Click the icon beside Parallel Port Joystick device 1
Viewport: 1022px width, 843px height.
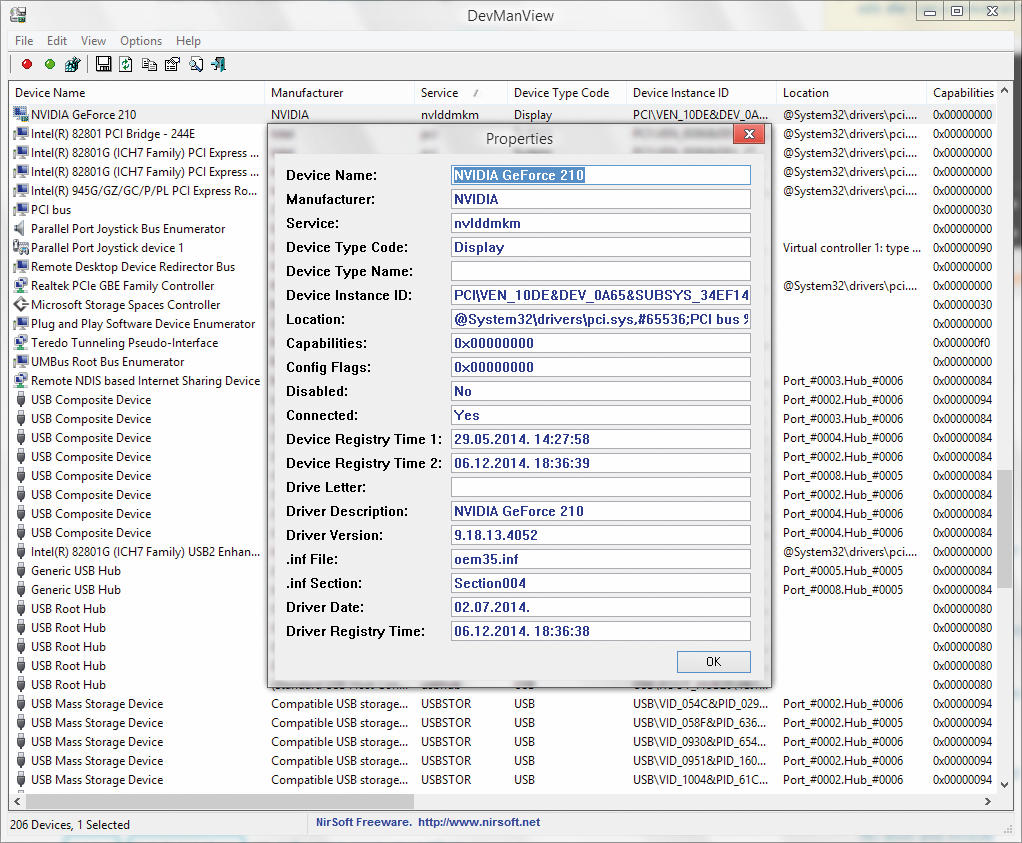pos(20,248)
